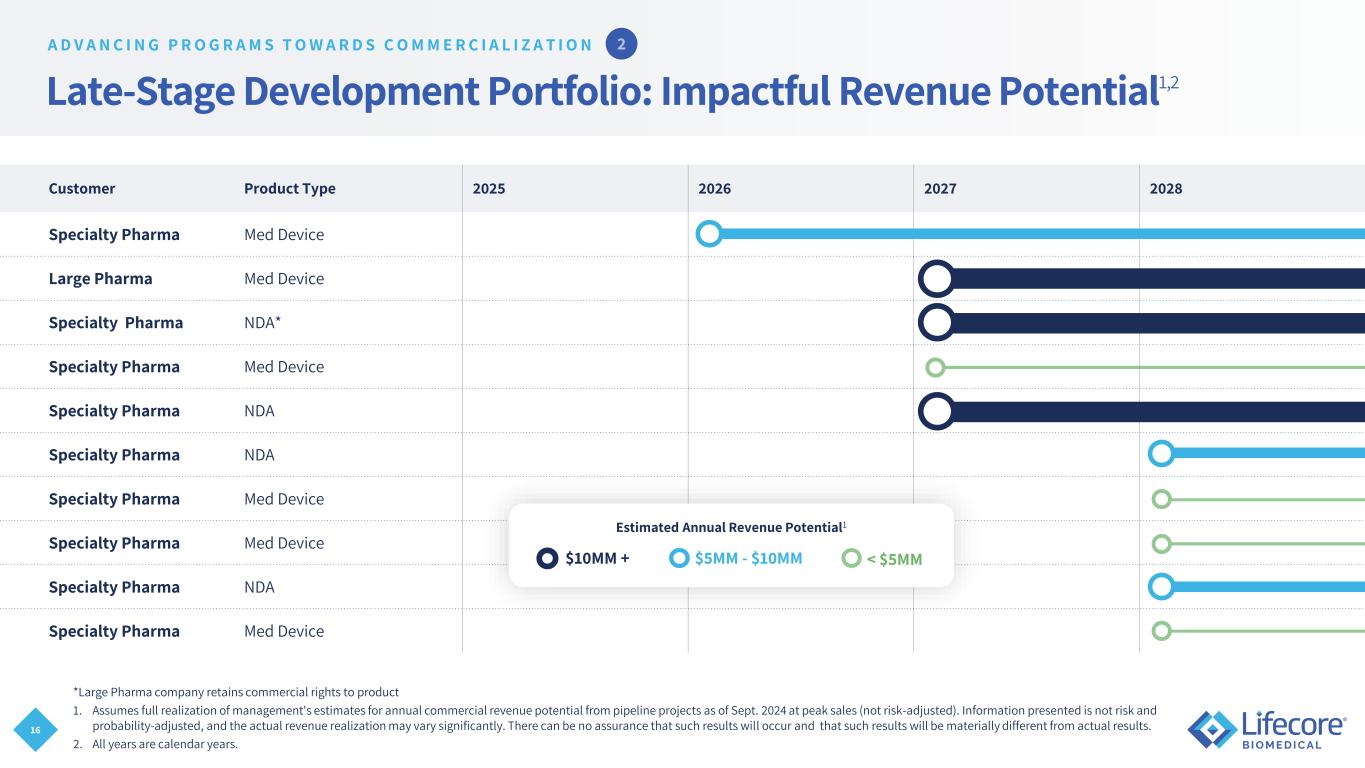Select the Customer column header
The height and width of the screenshot is (768, 1365).
tap(82, 188)
